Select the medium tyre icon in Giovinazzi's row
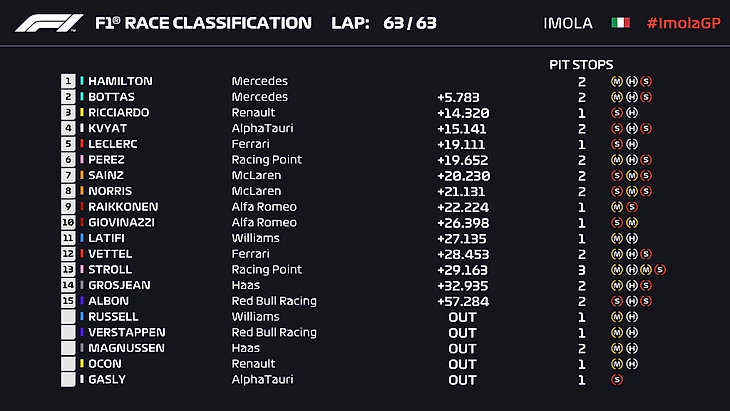730x411 pixels. pyautogui.click(x=632, y=223)
